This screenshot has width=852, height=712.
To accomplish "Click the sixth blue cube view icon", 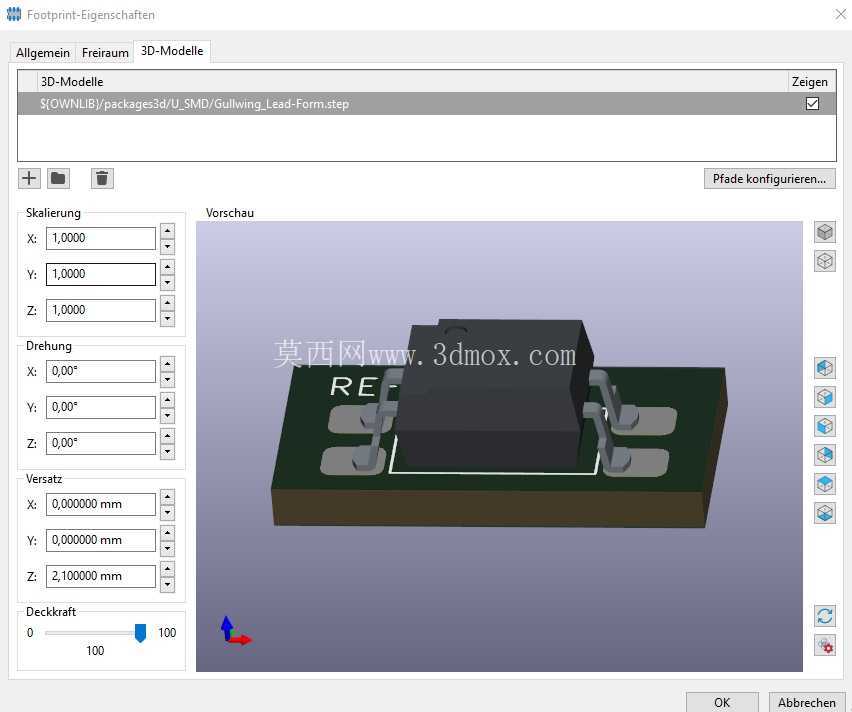I will pyautogui.click(x=825, y=513).
